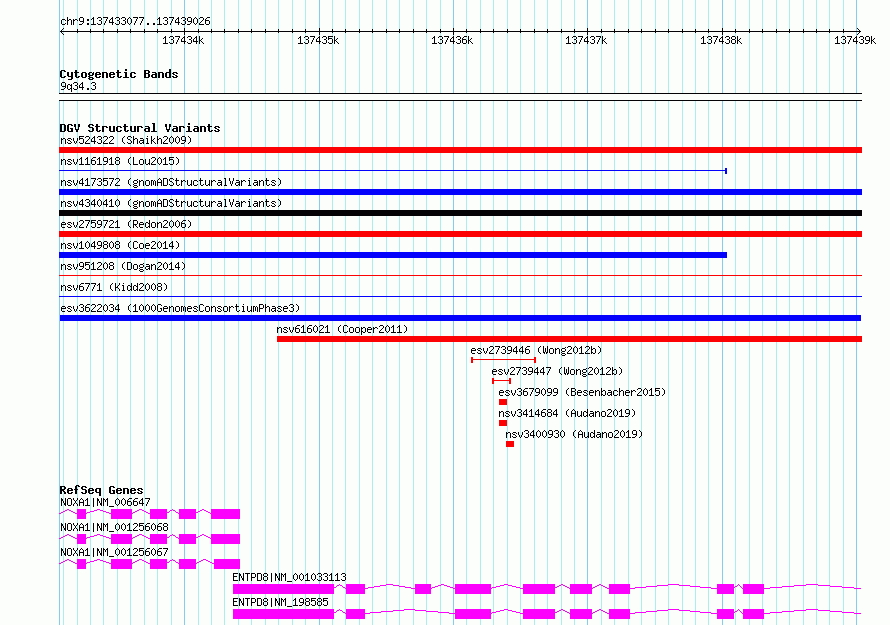This screenshot has width=890, height=625.
Task: Click the 137435k ruler tick label
Action: pos(318,40)
